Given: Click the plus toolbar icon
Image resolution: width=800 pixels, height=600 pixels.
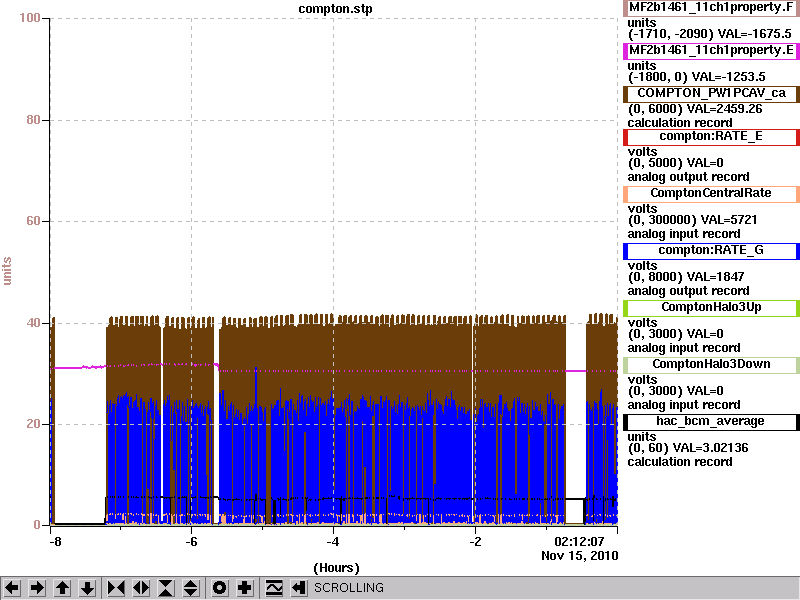Looking at the screenshot, I should pyautogui.click(x=244, y=588).
